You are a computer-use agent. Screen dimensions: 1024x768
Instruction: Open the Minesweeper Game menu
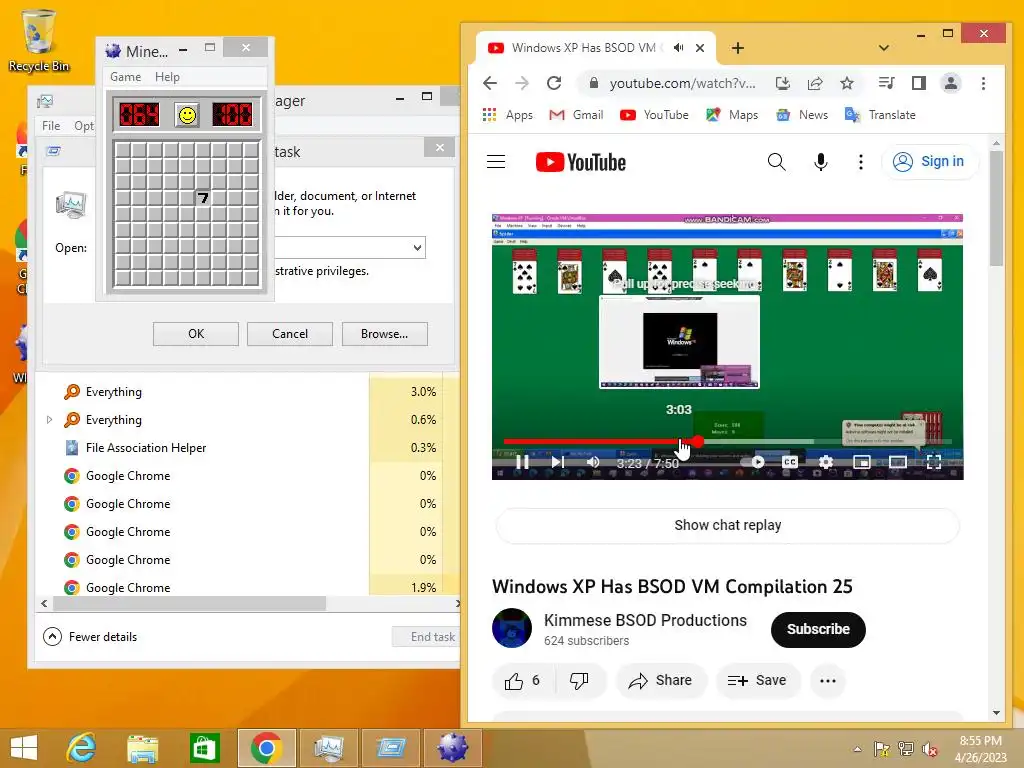[125, 76]
